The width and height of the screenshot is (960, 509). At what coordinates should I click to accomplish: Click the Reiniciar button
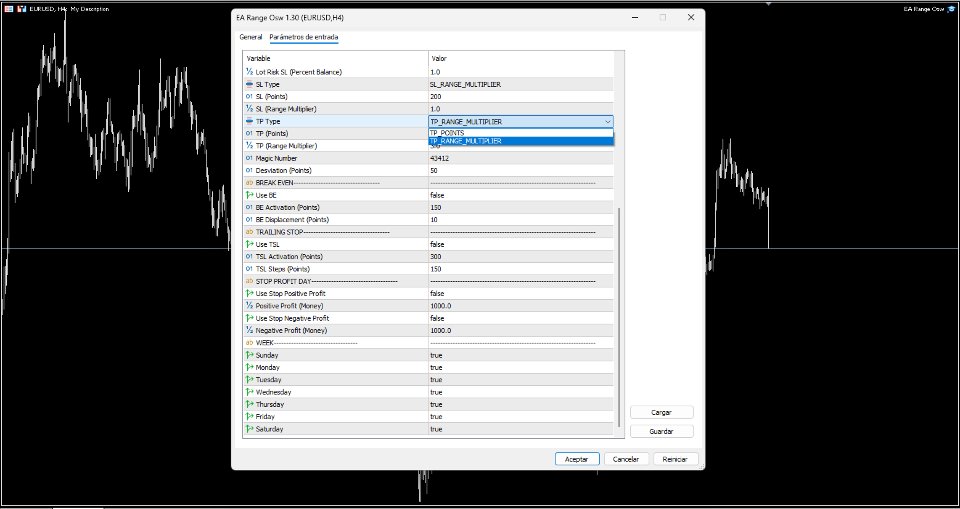point(675,459)
